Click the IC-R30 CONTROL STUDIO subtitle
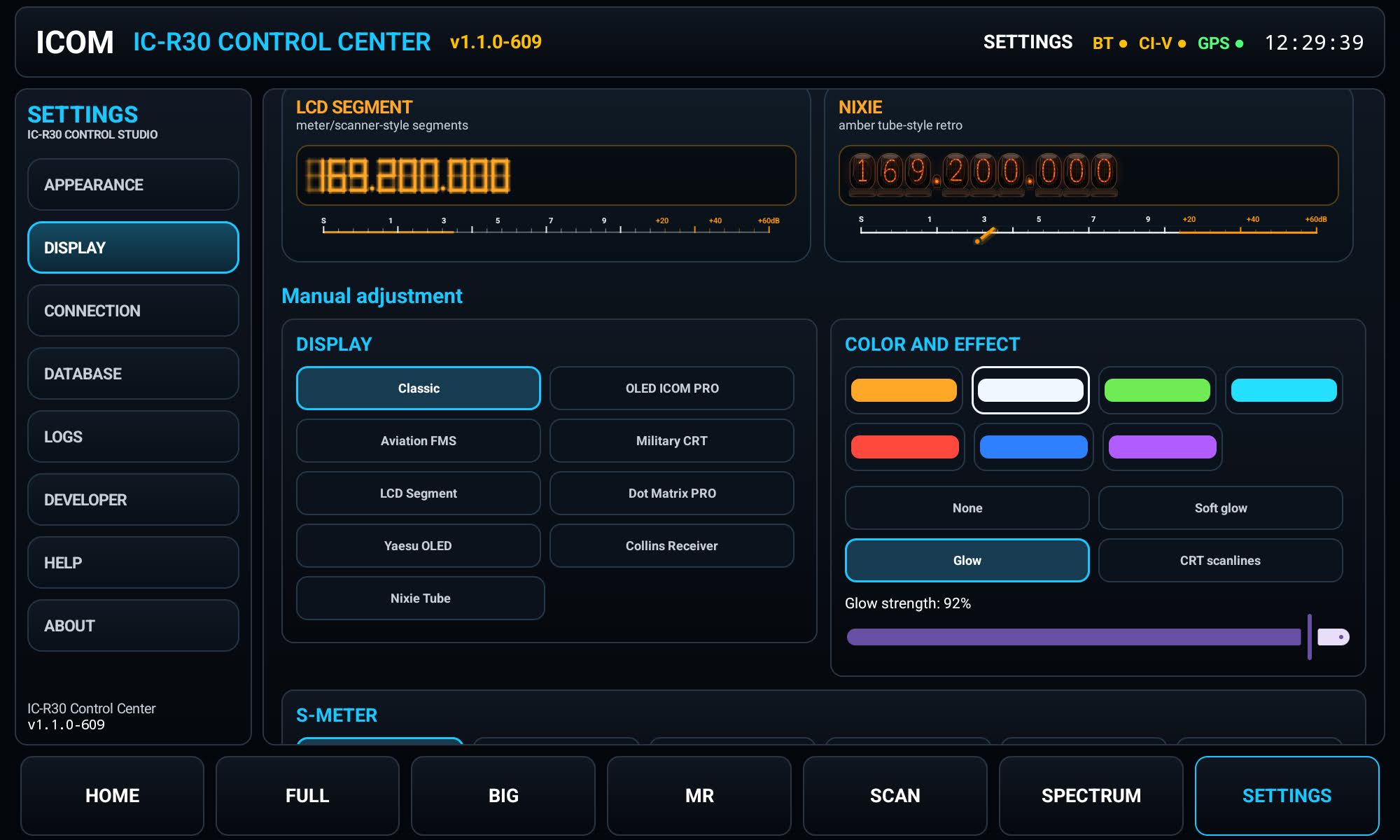Image resolution: width=1400 pixels, height=840 pixels. [92, 134]
